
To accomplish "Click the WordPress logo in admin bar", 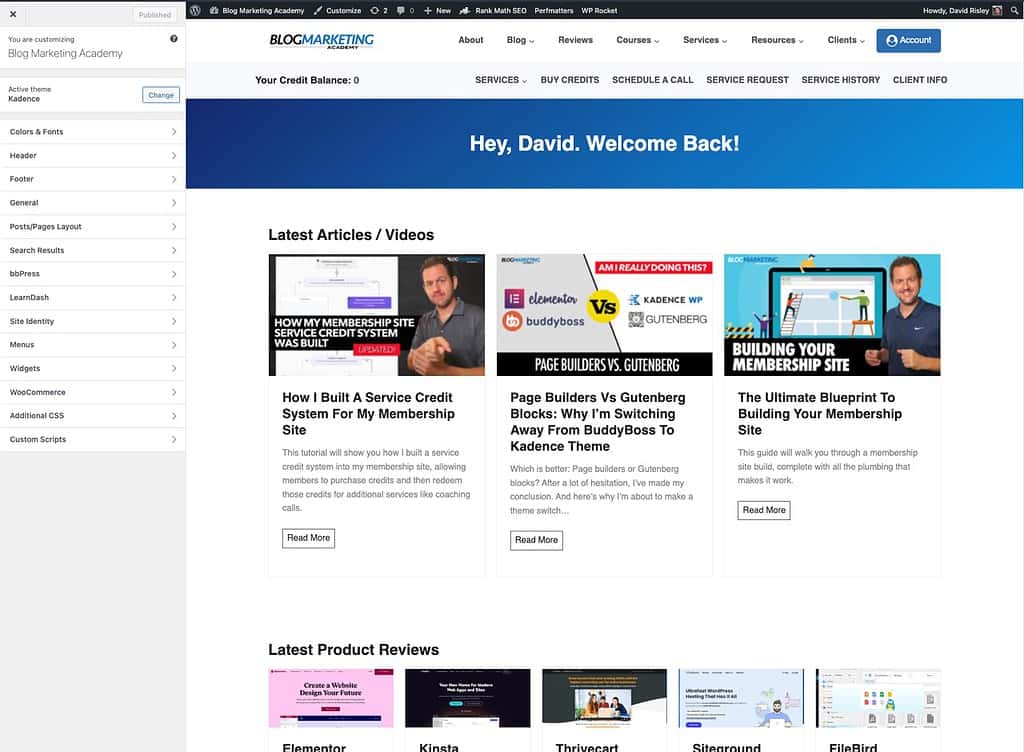I will 195,10.
